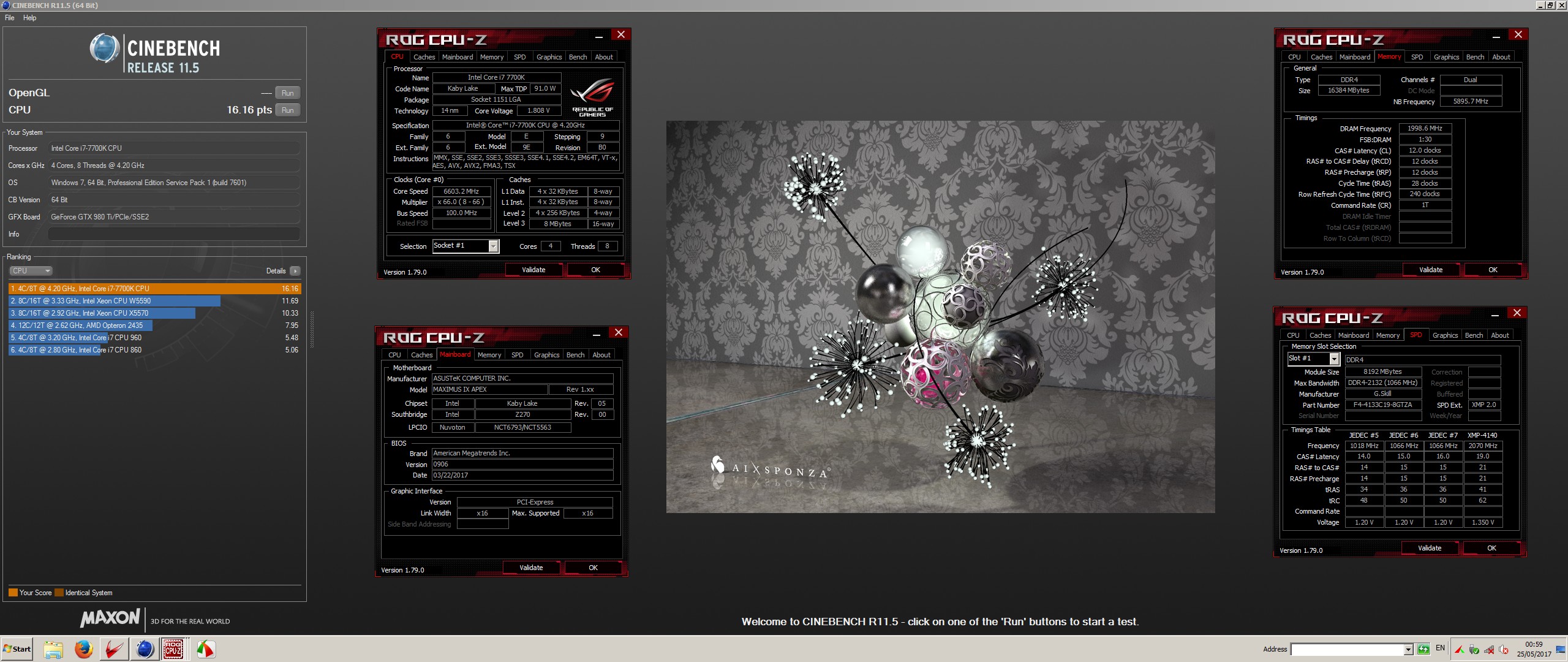Screen dimensions: 1568x662
Task: Open the safely remove hardware tray icon
Action: (x=1474, y=650)
